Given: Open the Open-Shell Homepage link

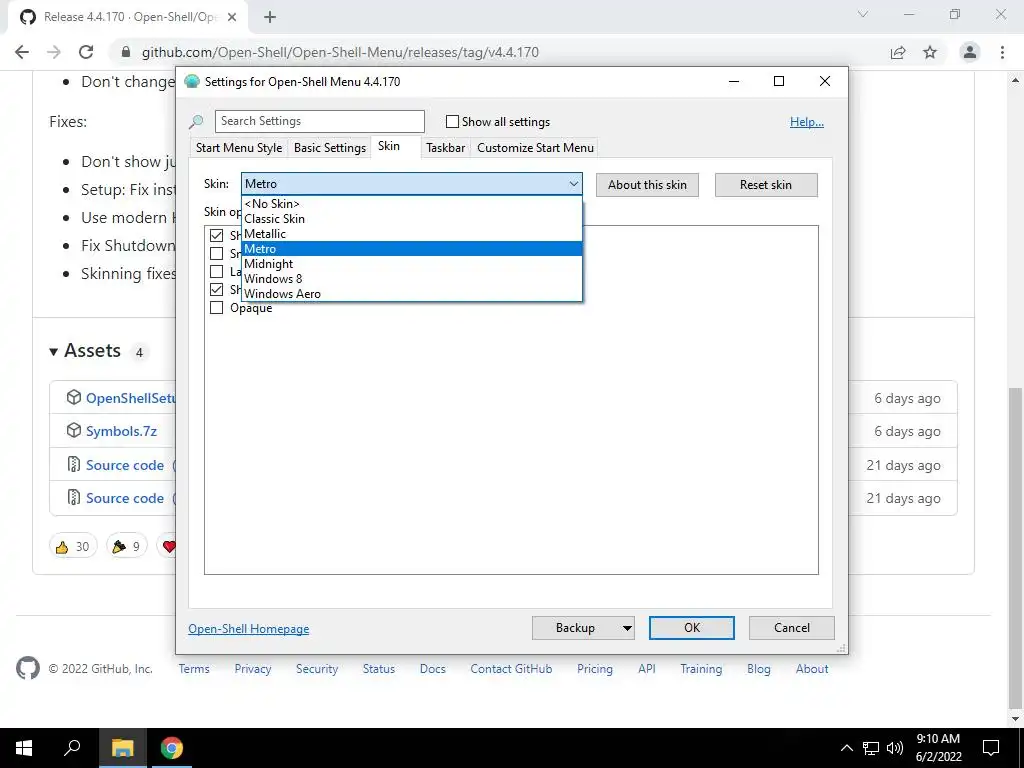Looking at the screenshot, I should coord(249,629).
